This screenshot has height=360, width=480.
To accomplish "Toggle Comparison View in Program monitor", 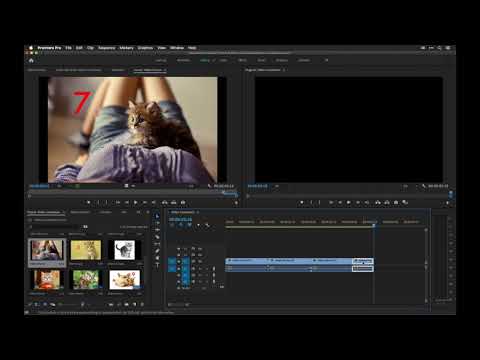I will coord(405,202).
